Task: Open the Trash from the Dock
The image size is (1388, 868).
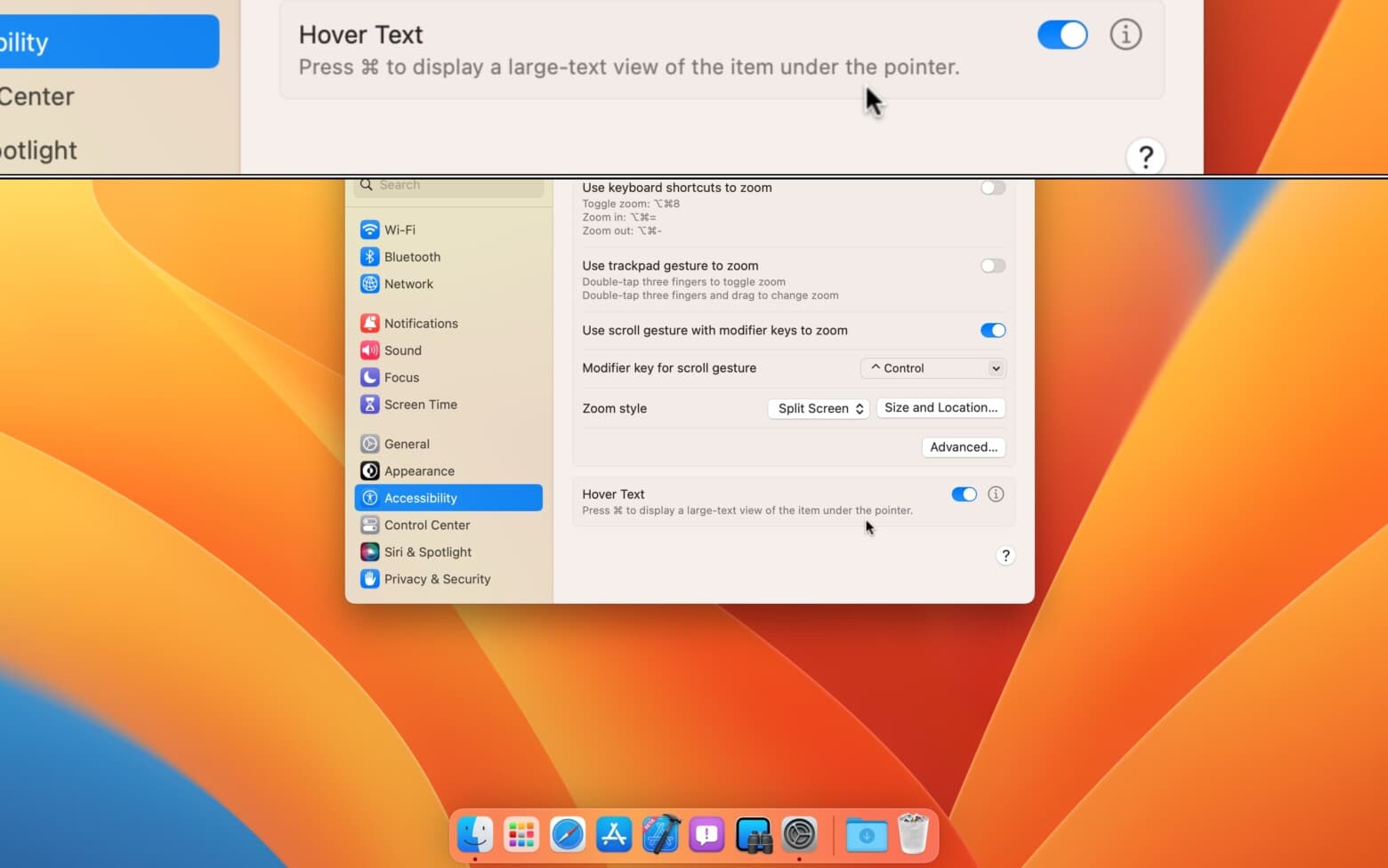Action: 912,834
